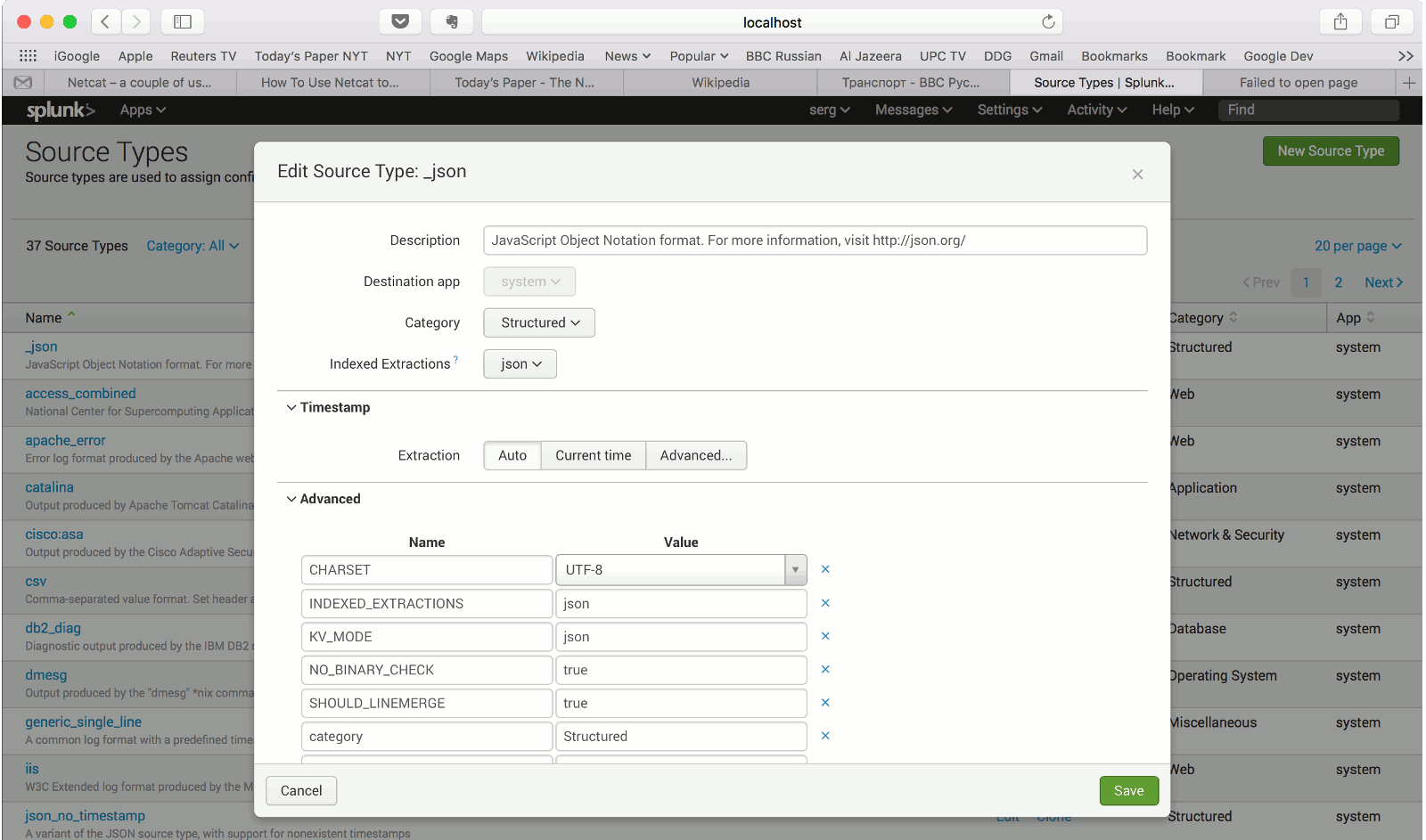Toggle the Safari sidebar icon
Viewport: 1426px width, 840px height.
pyautogui.click(x=183, y=21)
